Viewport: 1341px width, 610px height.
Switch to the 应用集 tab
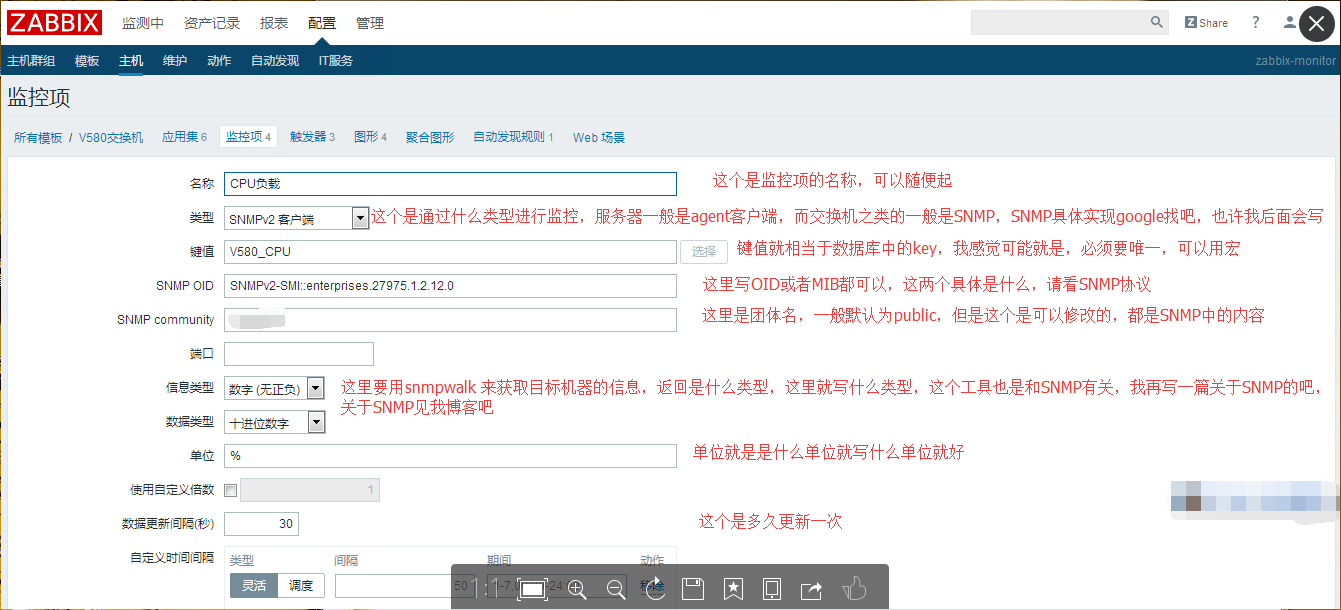(184, 137)
